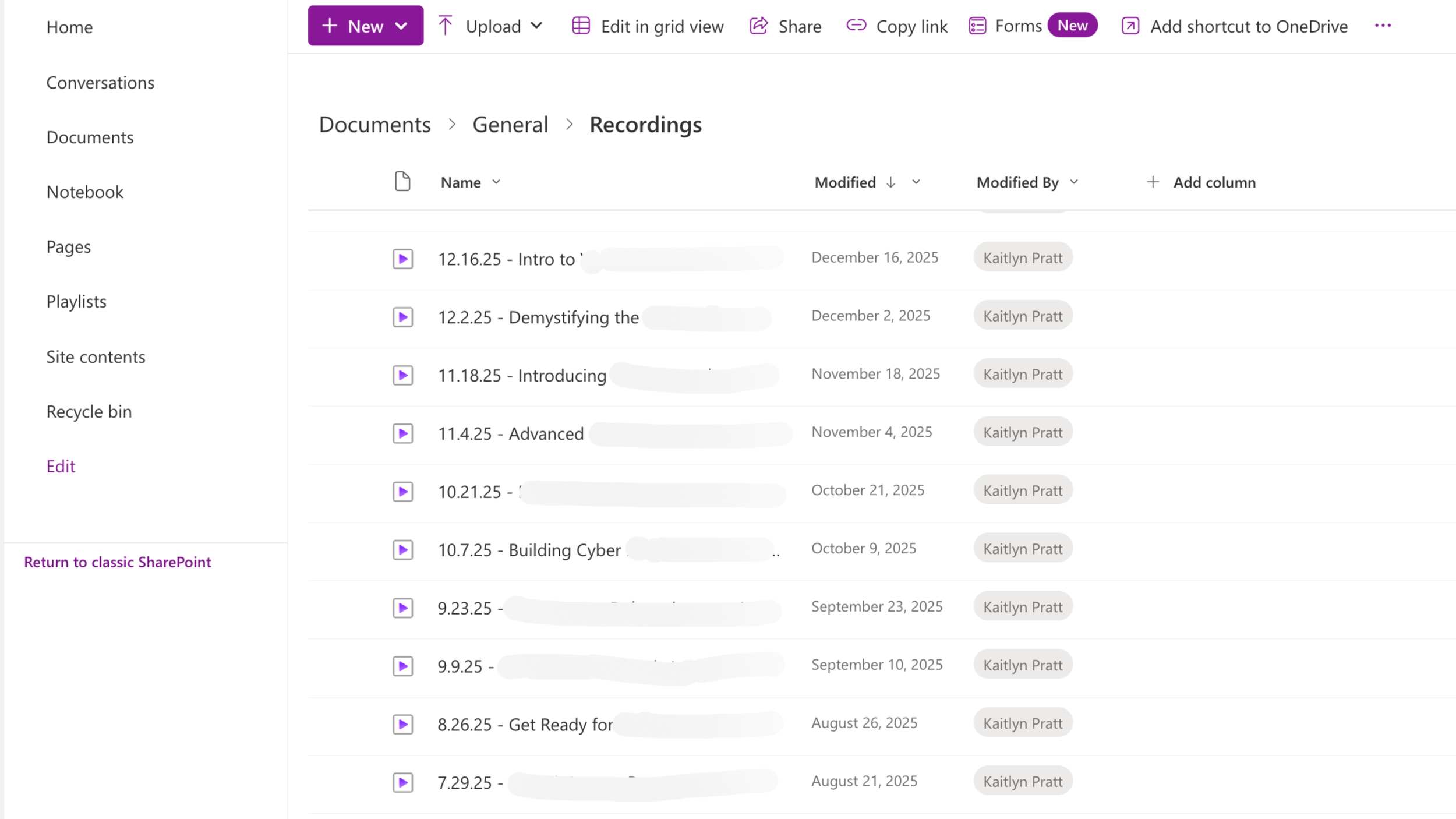
Task: Click the file type column header icon
Action: (402, 182)
